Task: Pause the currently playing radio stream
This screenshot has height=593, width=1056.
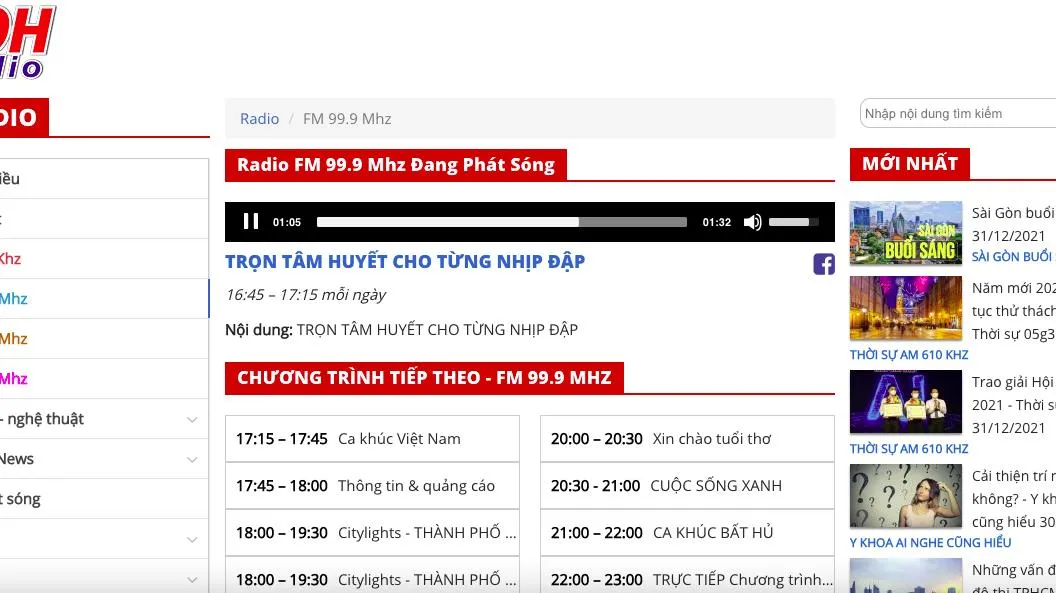Action: [x=251, y=222]
